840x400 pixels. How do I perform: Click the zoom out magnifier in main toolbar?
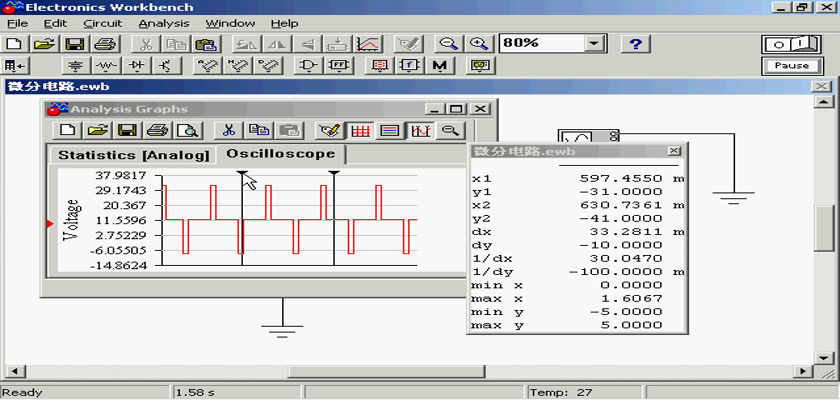coord(448,44)
